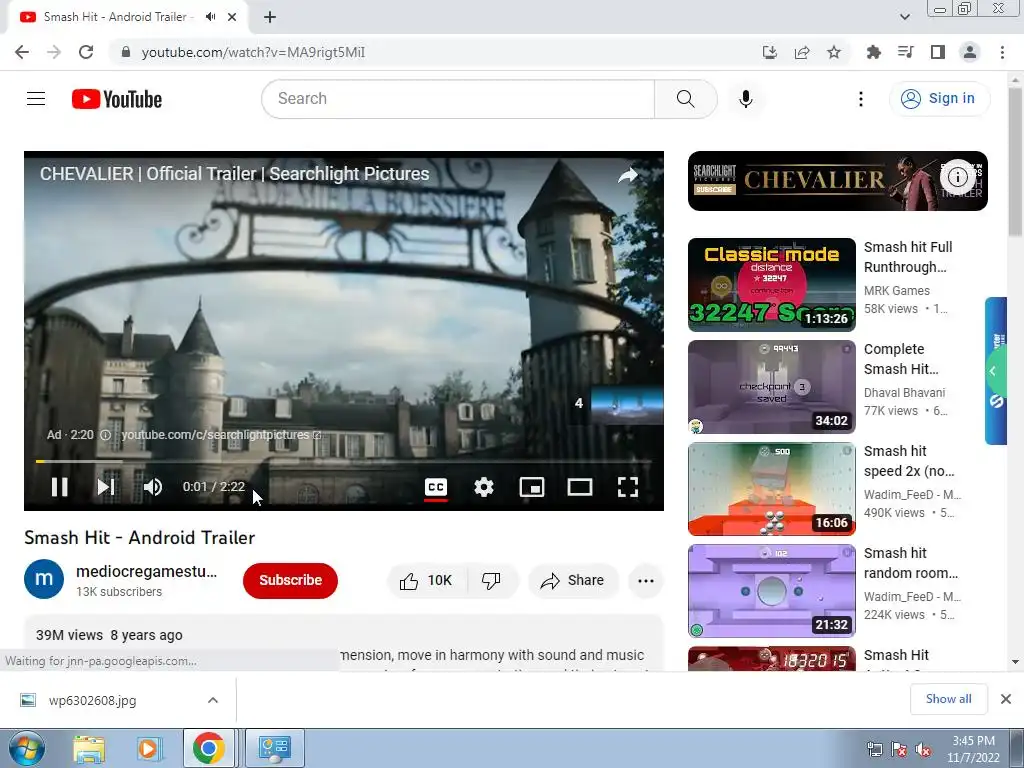Toggle theater mode view
The width and height of the screenshot is (1024, 768).
coord(580,487)
